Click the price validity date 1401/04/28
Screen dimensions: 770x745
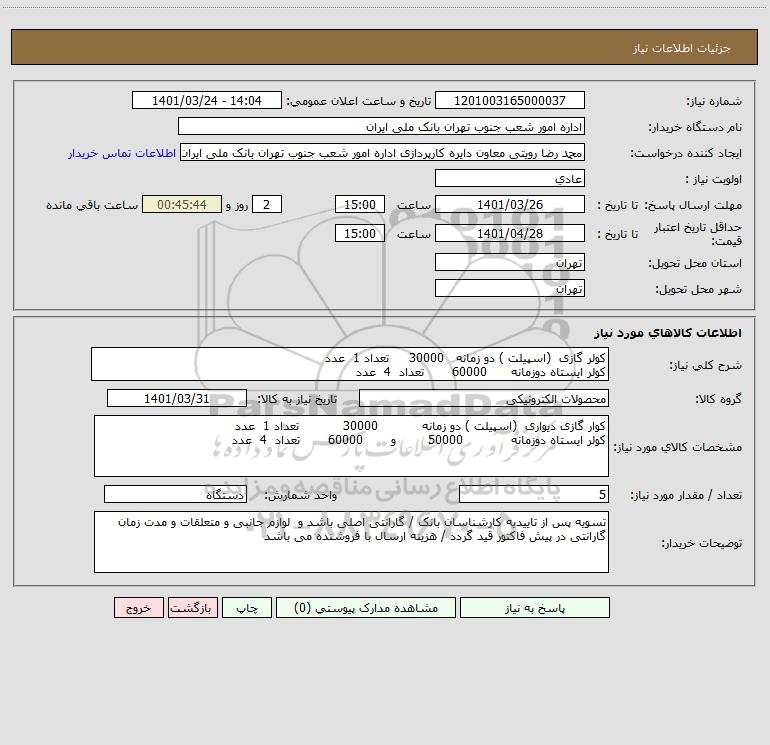click(x=510, y=233)
